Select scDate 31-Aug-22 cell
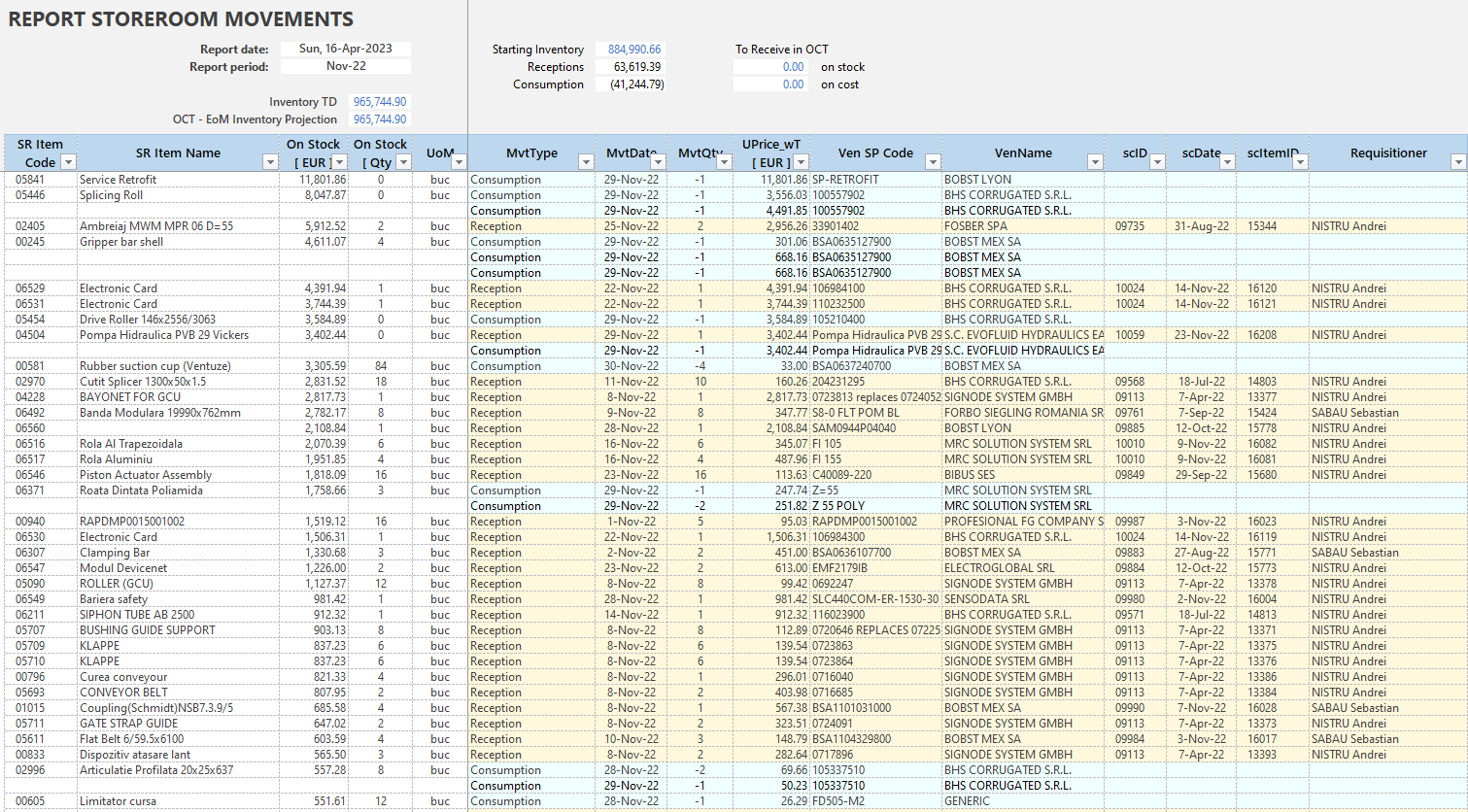This screenshot has width=1468, height=812. (1202, 225)
